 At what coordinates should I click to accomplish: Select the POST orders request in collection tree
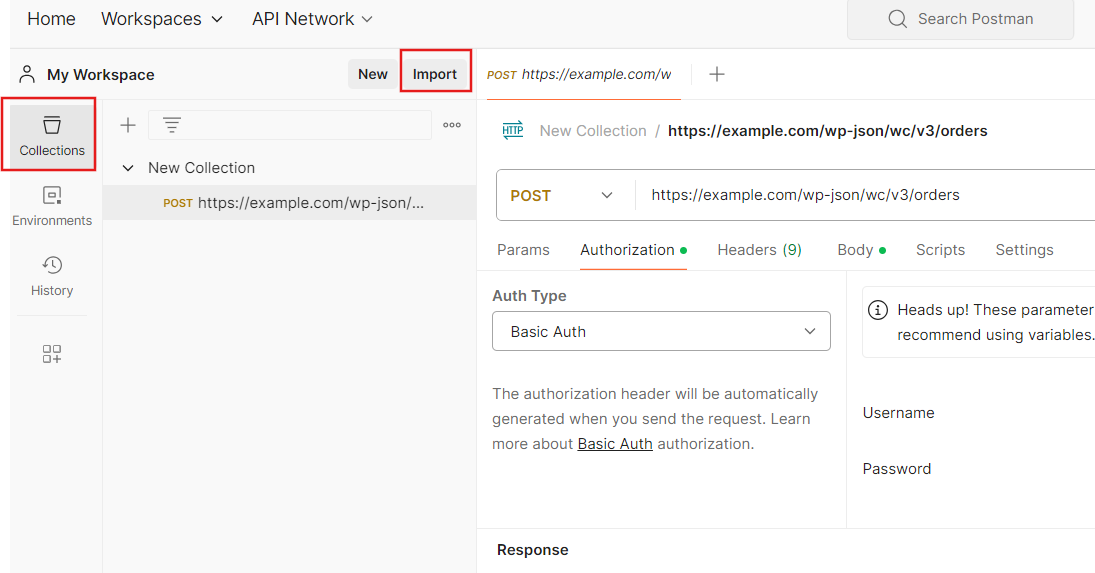(x=289, y=203)
